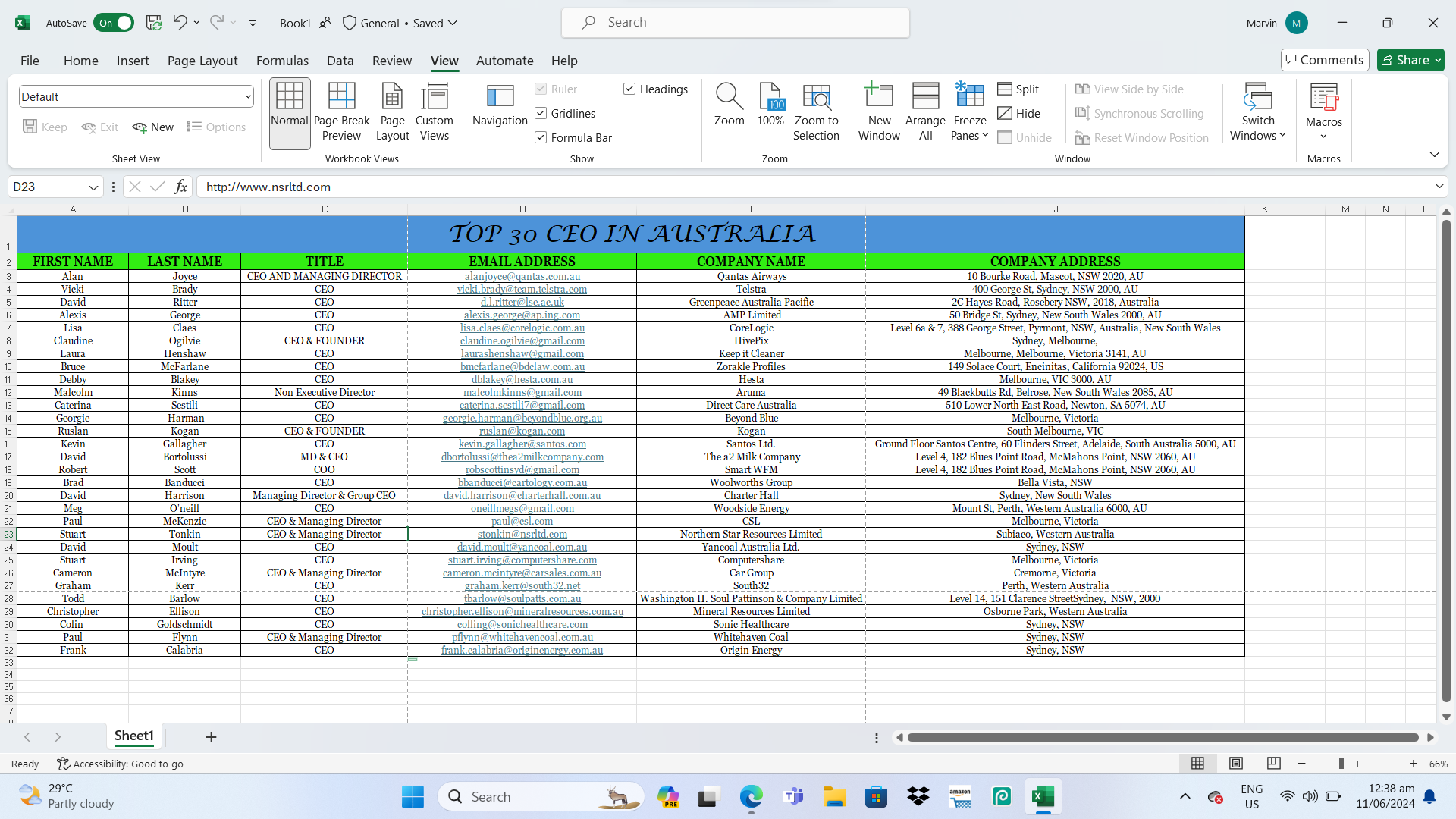1456x819 pixels.
Task: Click the Insert Function fx icon
Action: click(180, 187)
